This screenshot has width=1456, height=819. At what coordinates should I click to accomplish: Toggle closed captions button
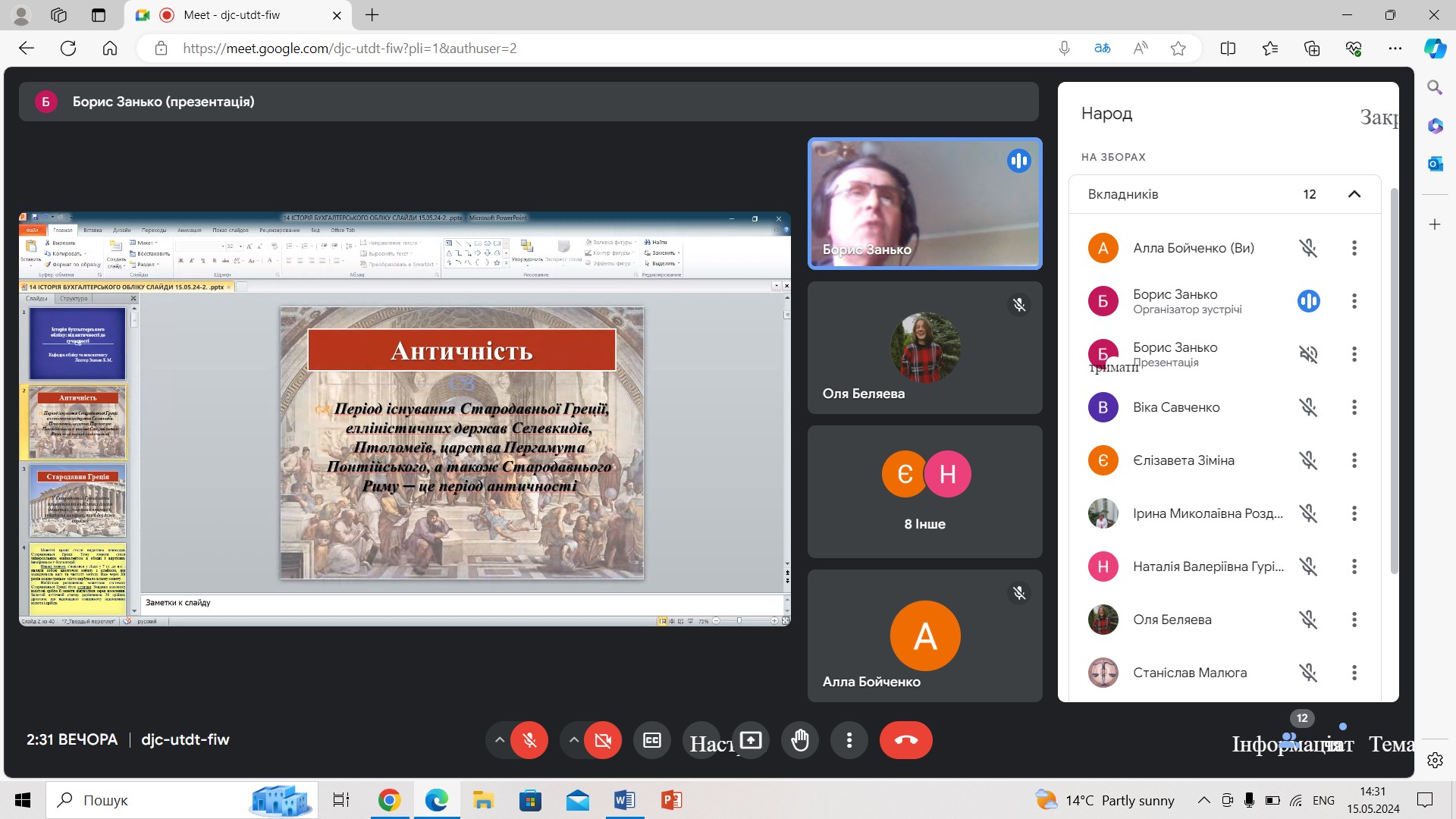coord(652,740)
